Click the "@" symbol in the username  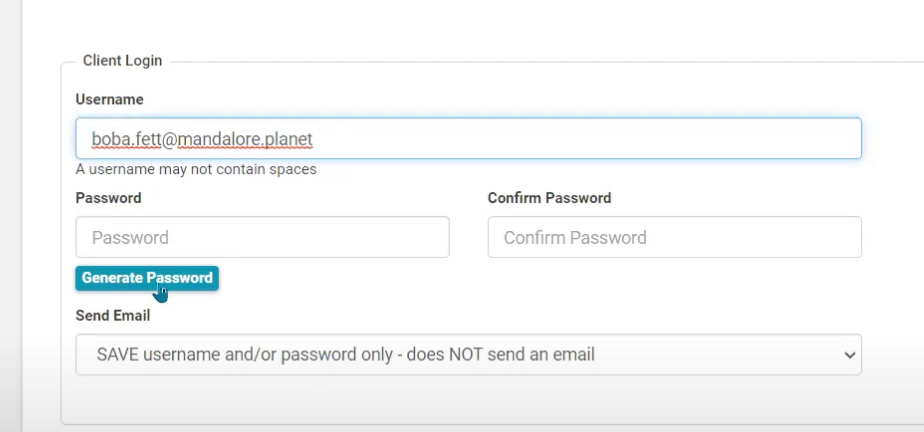click(168, 139)
